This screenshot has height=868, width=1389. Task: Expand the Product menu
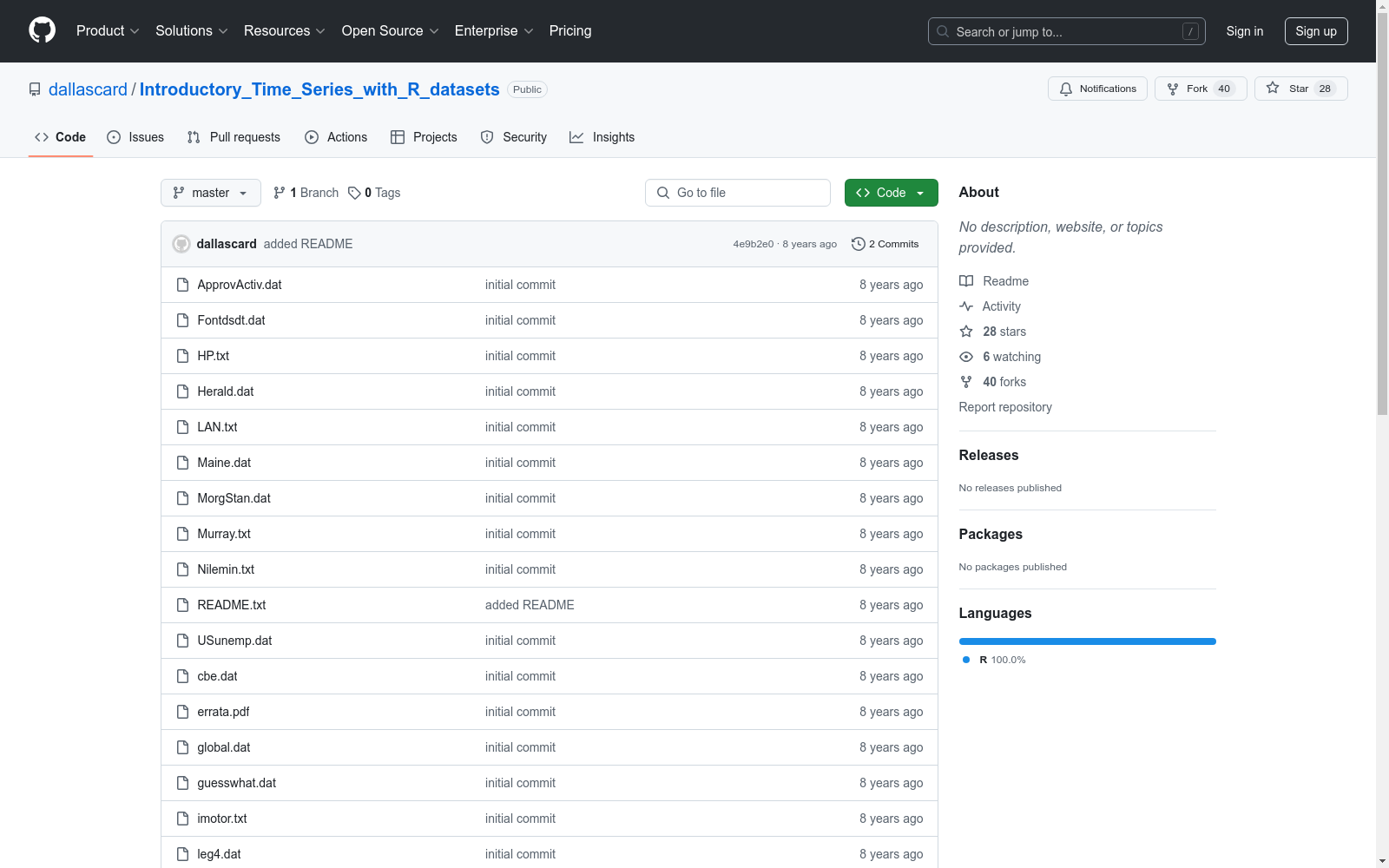coord(108,31)
